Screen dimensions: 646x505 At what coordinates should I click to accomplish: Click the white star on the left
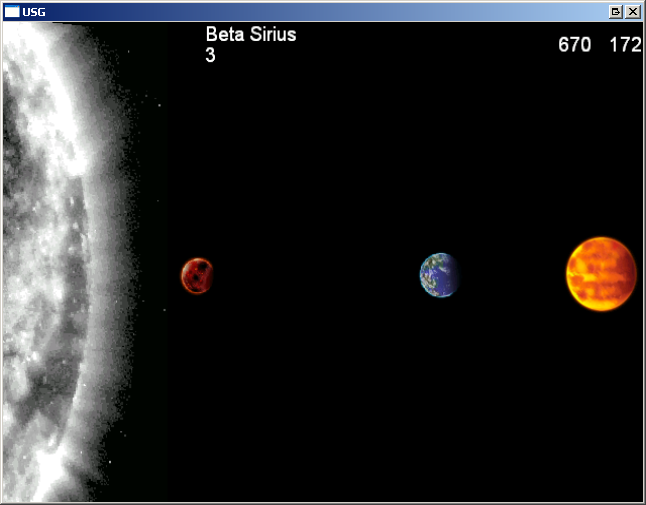[x=68, y=262]
